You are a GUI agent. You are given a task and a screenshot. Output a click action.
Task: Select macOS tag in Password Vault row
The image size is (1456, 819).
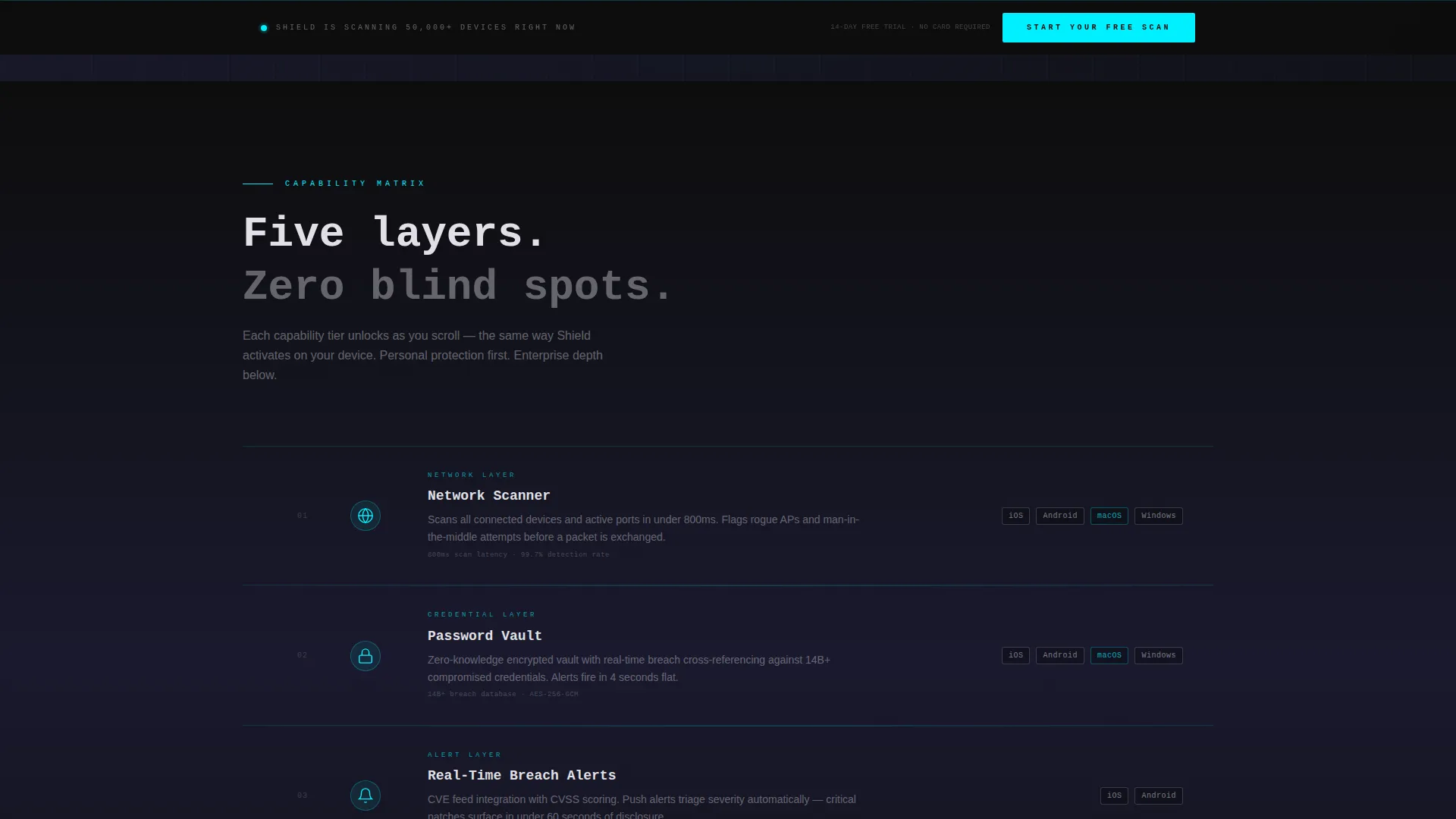tap(1109, 655)
